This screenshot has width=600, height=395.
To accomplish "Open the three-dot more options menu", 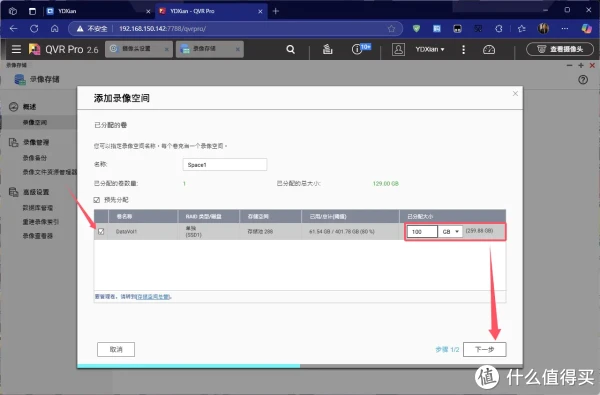I will click(x=463, y=49).
